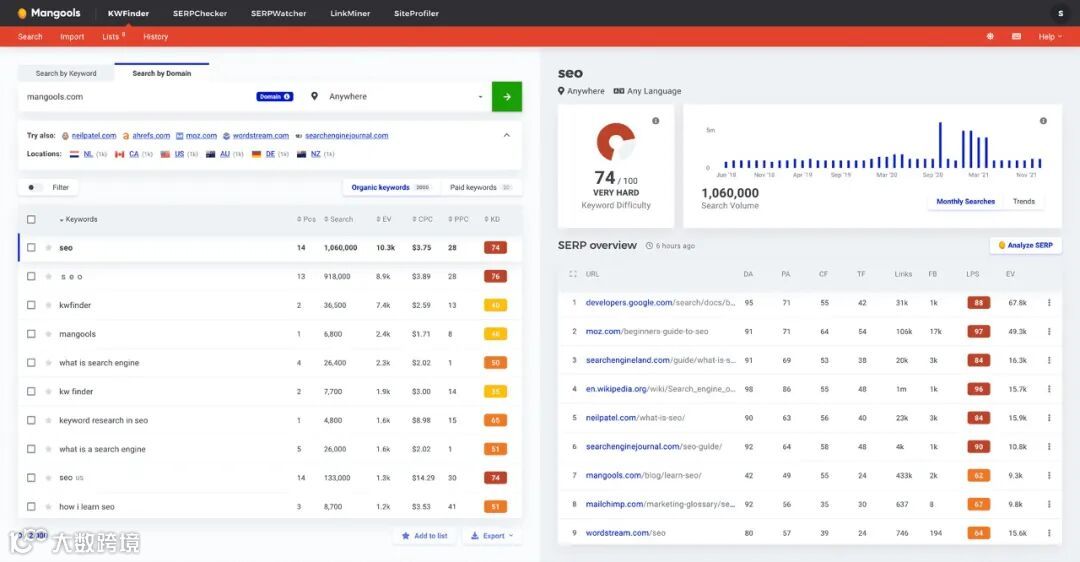Click the keyword difficulty 74 donut chart
Screen dimensions: 1080x562
click(615, 142)
